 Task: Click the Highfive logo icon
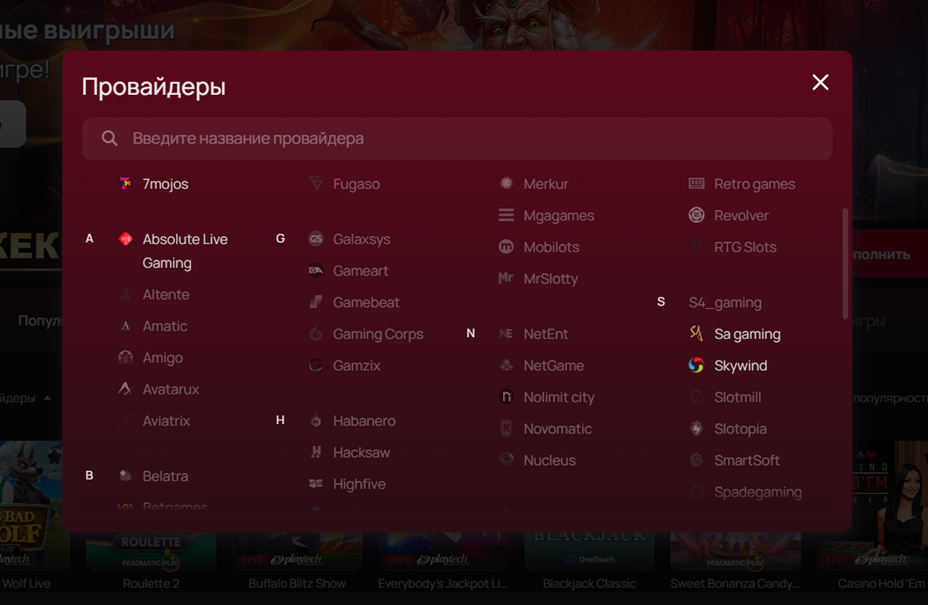[316, 484]
